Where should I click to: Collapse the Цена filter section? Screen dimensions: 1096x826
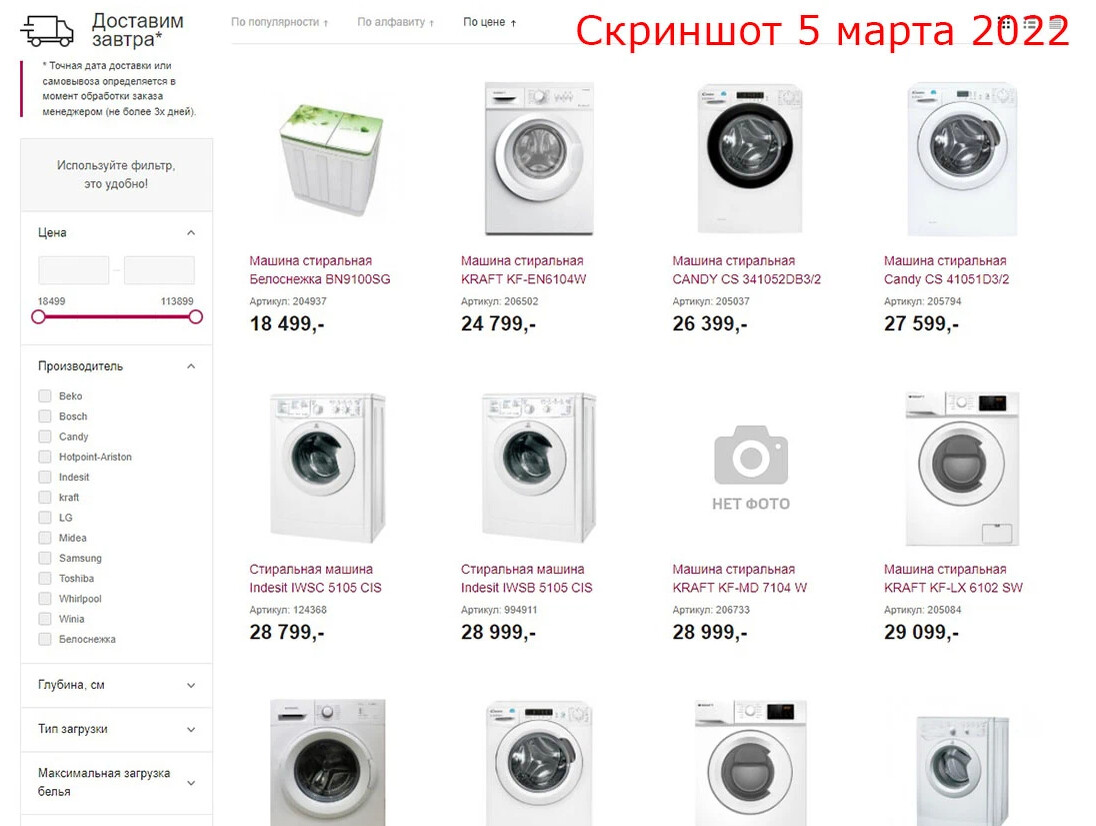pos(191,233)
